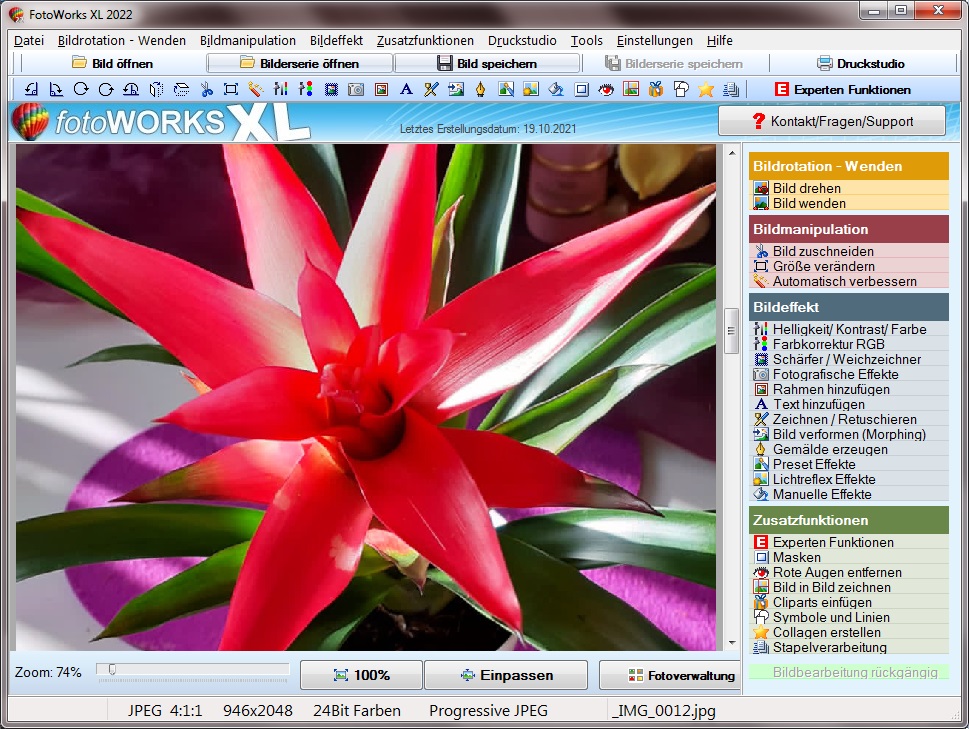Click the zoom slider handle
The width and height of the screenshot is (969, 729).
click(112, 670)
